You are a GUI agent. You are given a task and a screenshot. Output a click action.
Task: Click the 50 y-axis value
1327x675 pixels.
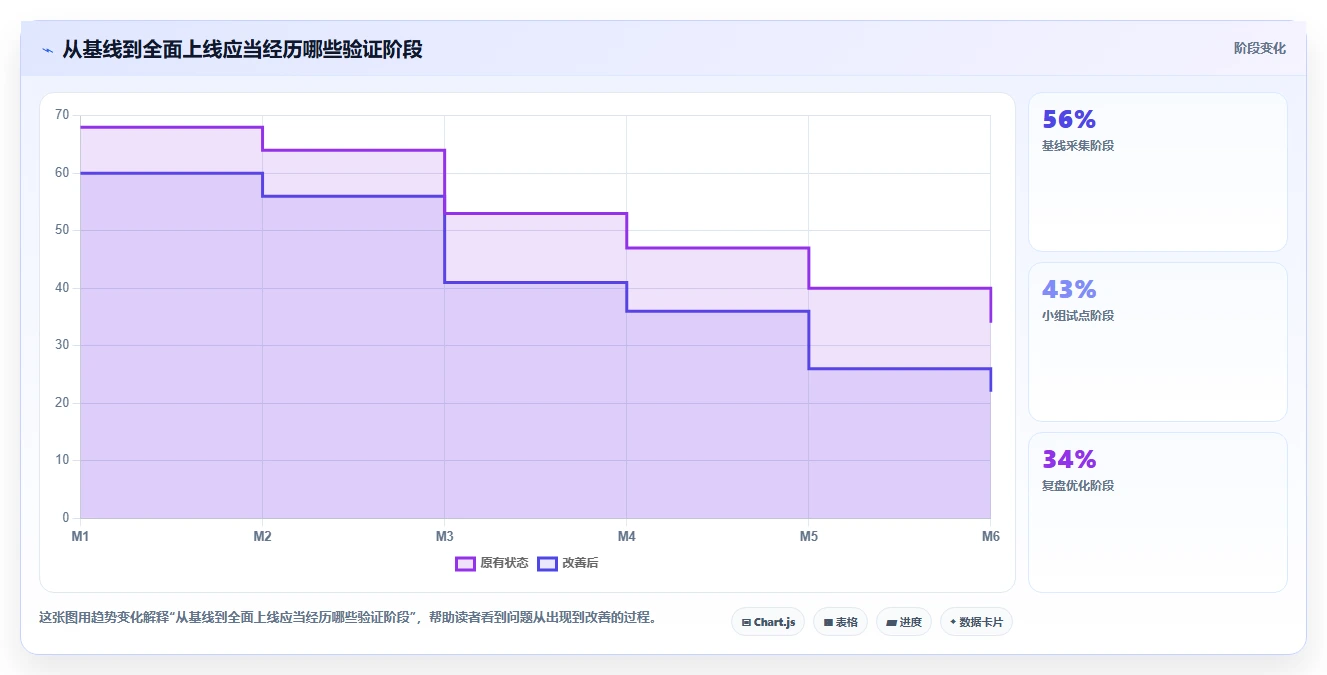(62, 230)
